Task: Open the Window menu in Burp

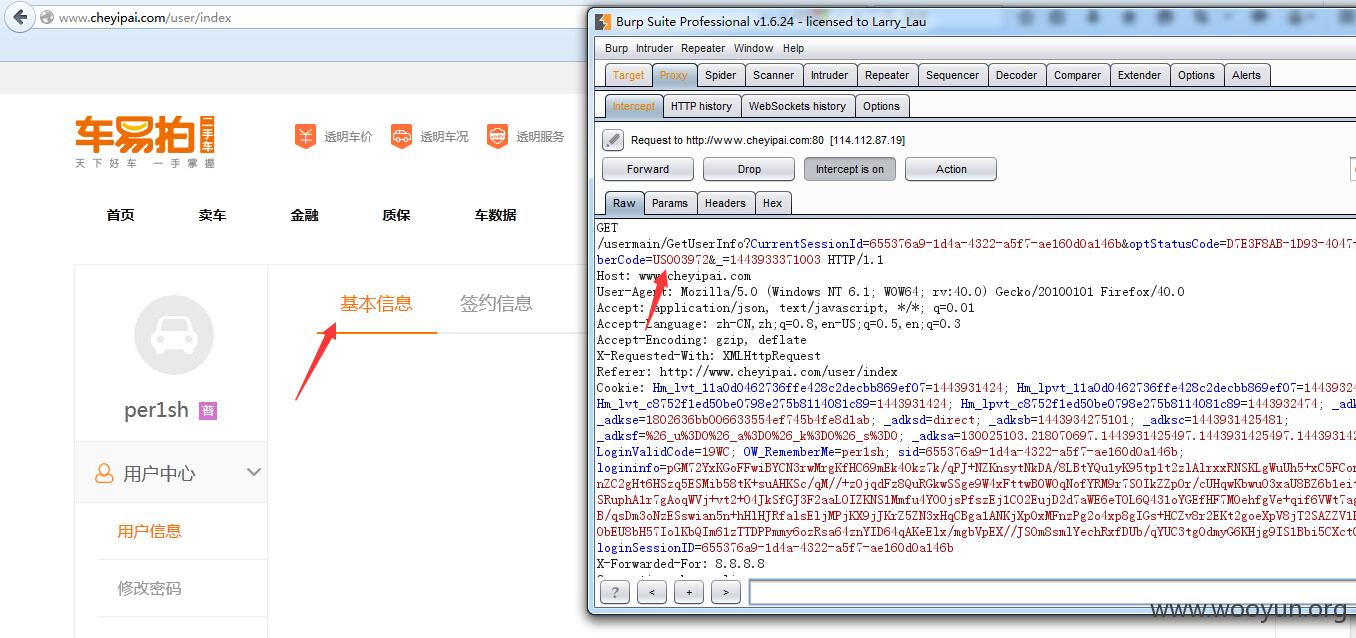Action: tap(753, 48)
